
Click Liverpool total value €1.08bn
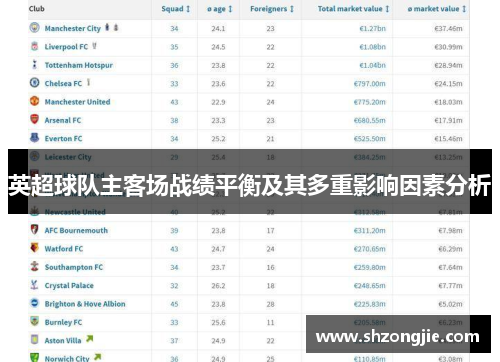373,47
